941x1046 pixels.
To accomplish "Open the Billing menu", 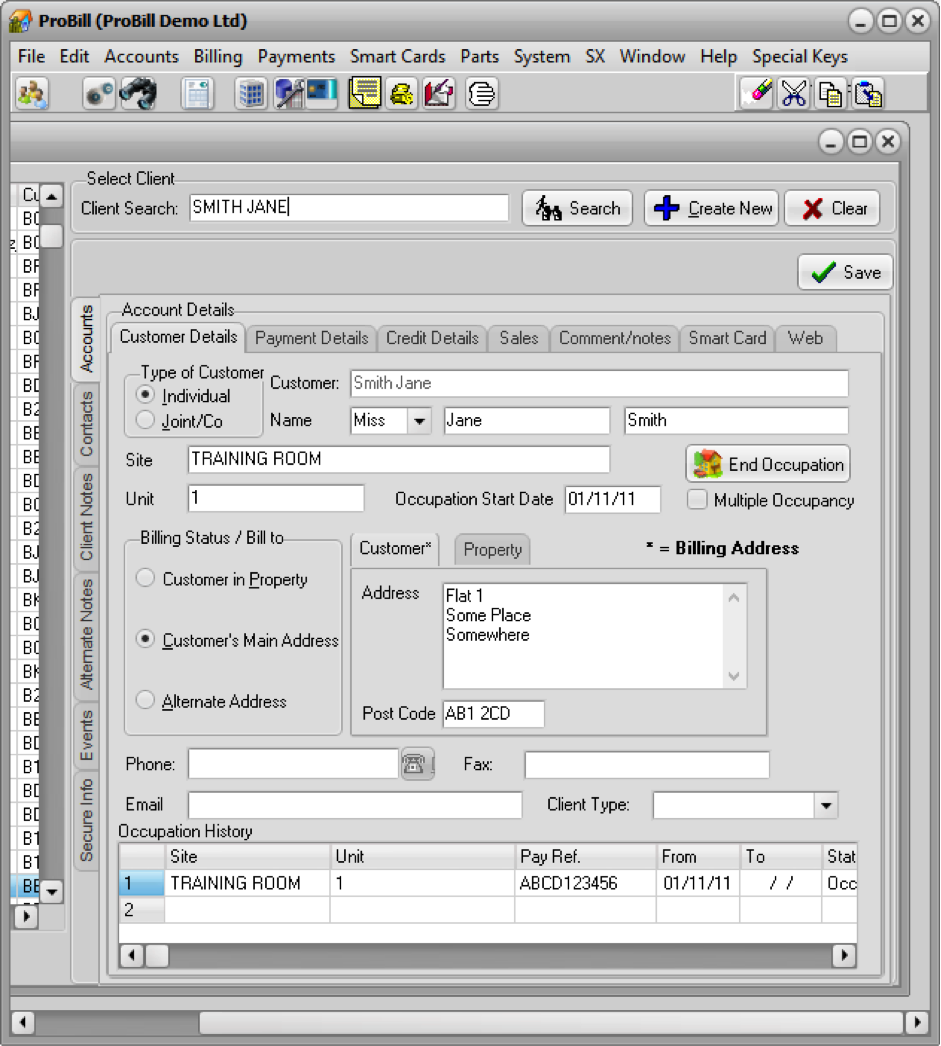I will (217, 57).
